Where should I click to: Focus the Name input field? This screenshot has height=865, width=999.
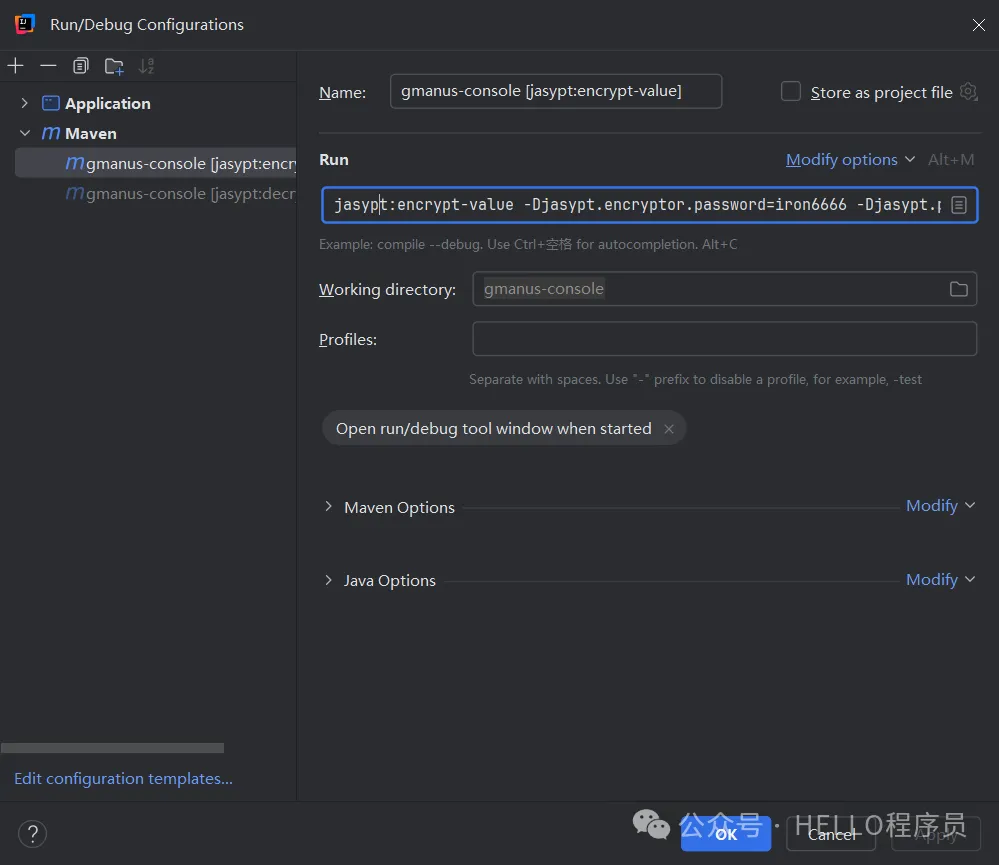556,91
